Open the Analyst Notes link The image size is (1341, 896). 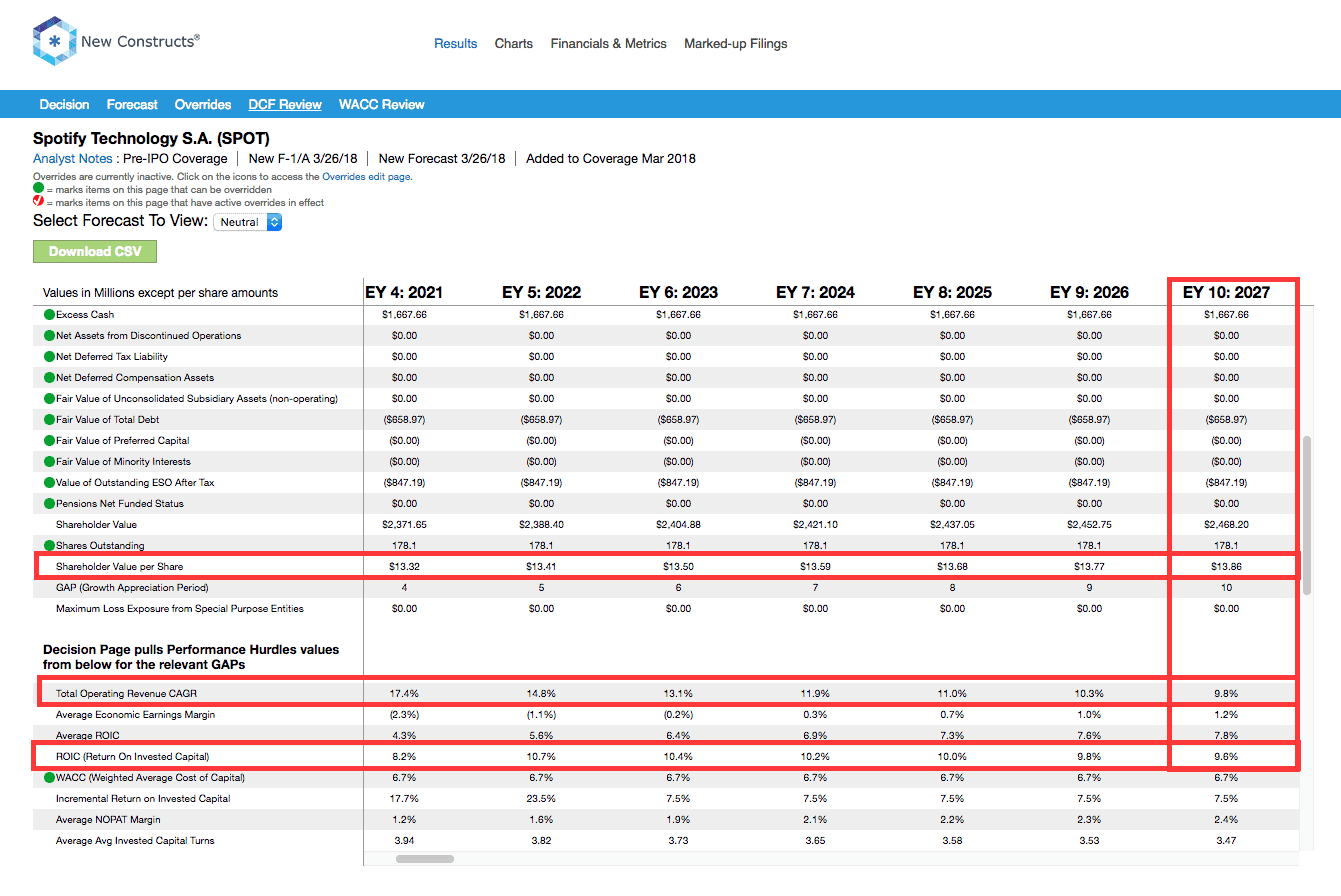tap(73, 158)
